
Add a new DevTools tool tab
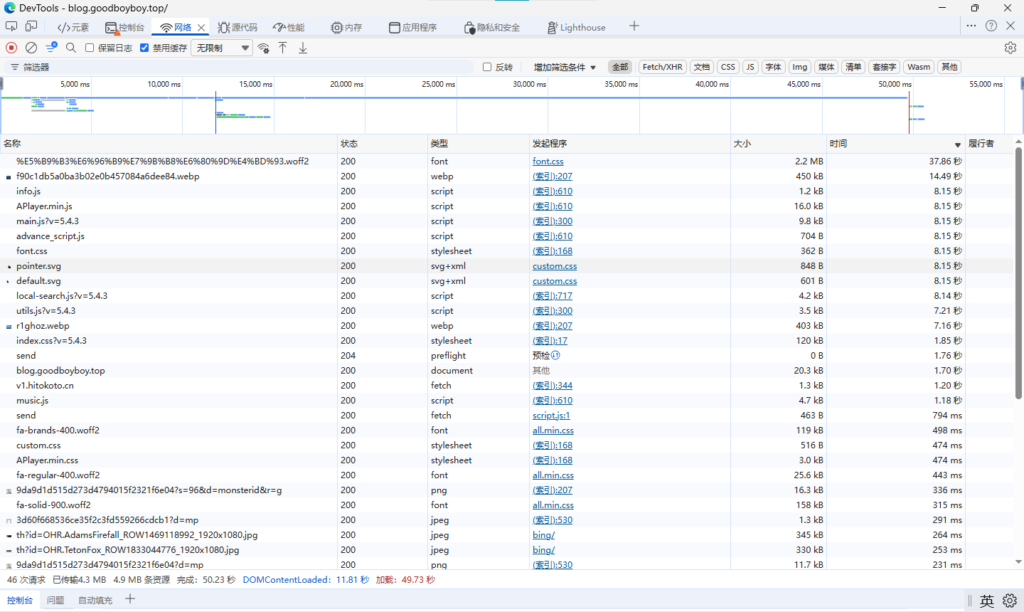coord(634,26)
